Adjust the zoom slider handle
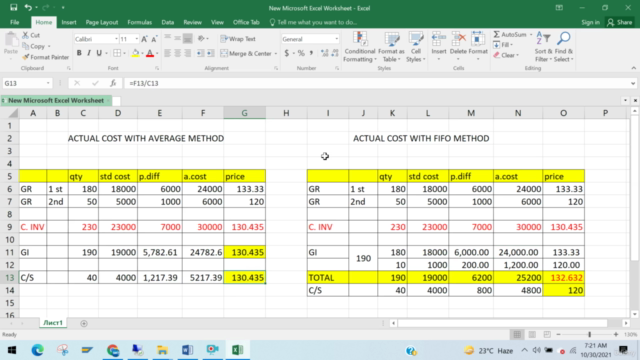The height and width of the screenshot is (360, 640). pos(589,334)
